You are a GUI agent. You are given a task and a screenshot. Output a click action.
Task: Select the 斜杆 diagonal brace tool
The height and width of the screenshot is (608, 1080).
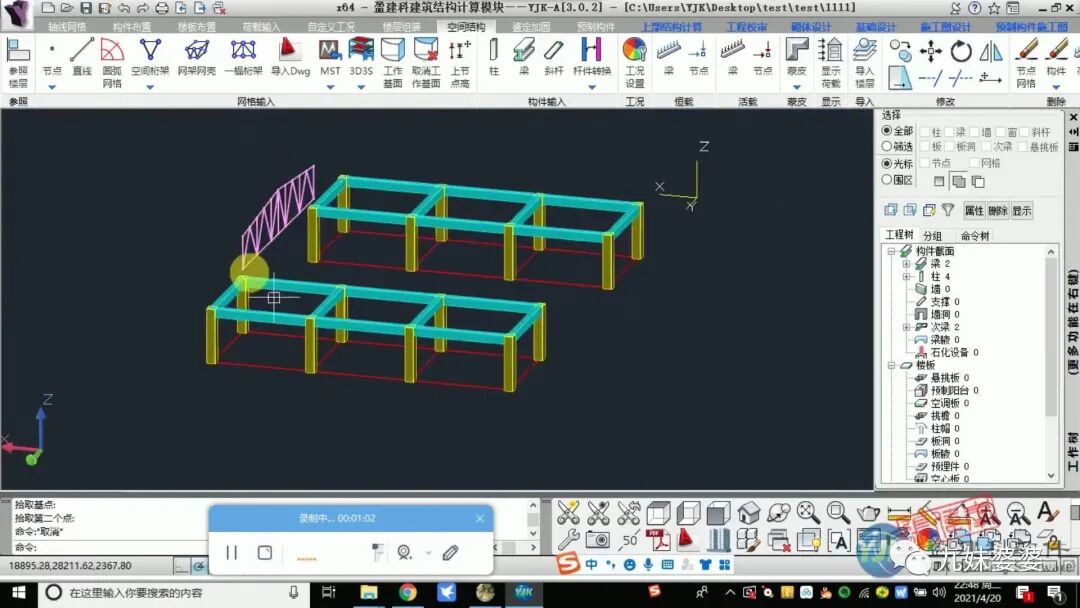[554, 59]
